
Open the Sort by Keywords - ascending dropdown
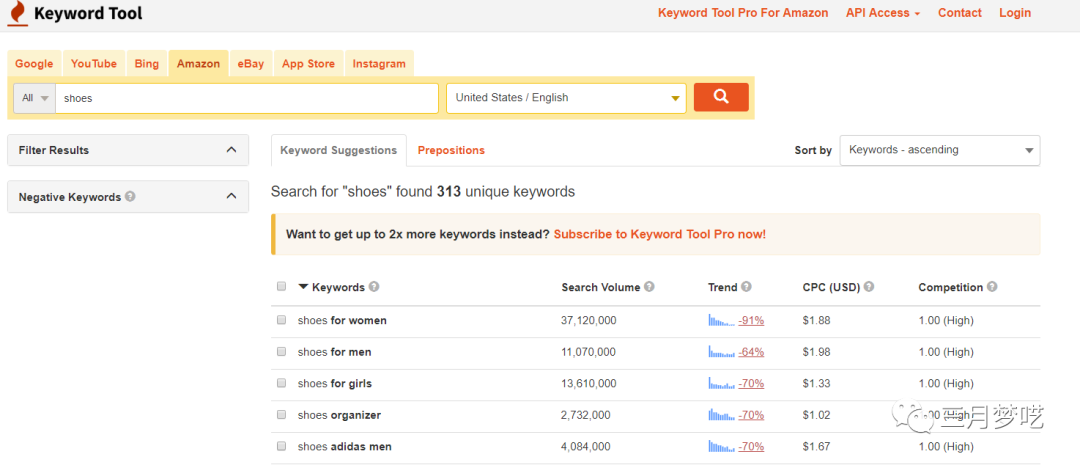[x=939, y=150]
